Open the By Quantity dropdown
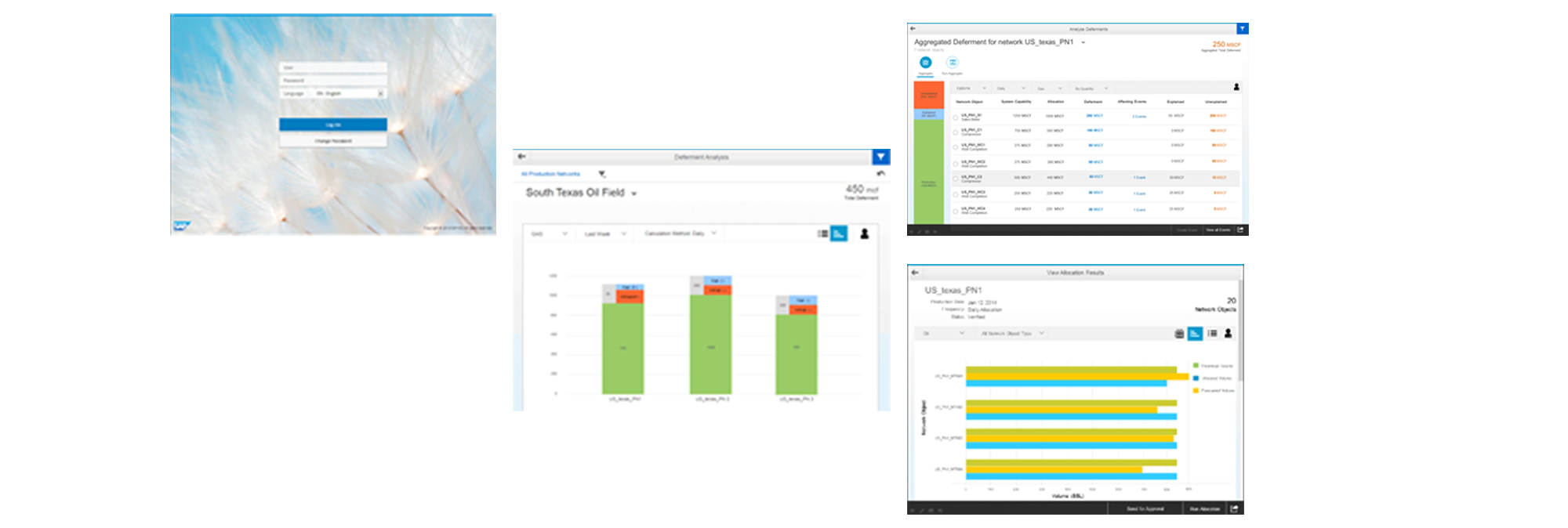Viewport: 1568px width, 528px height. [1091, 89]
